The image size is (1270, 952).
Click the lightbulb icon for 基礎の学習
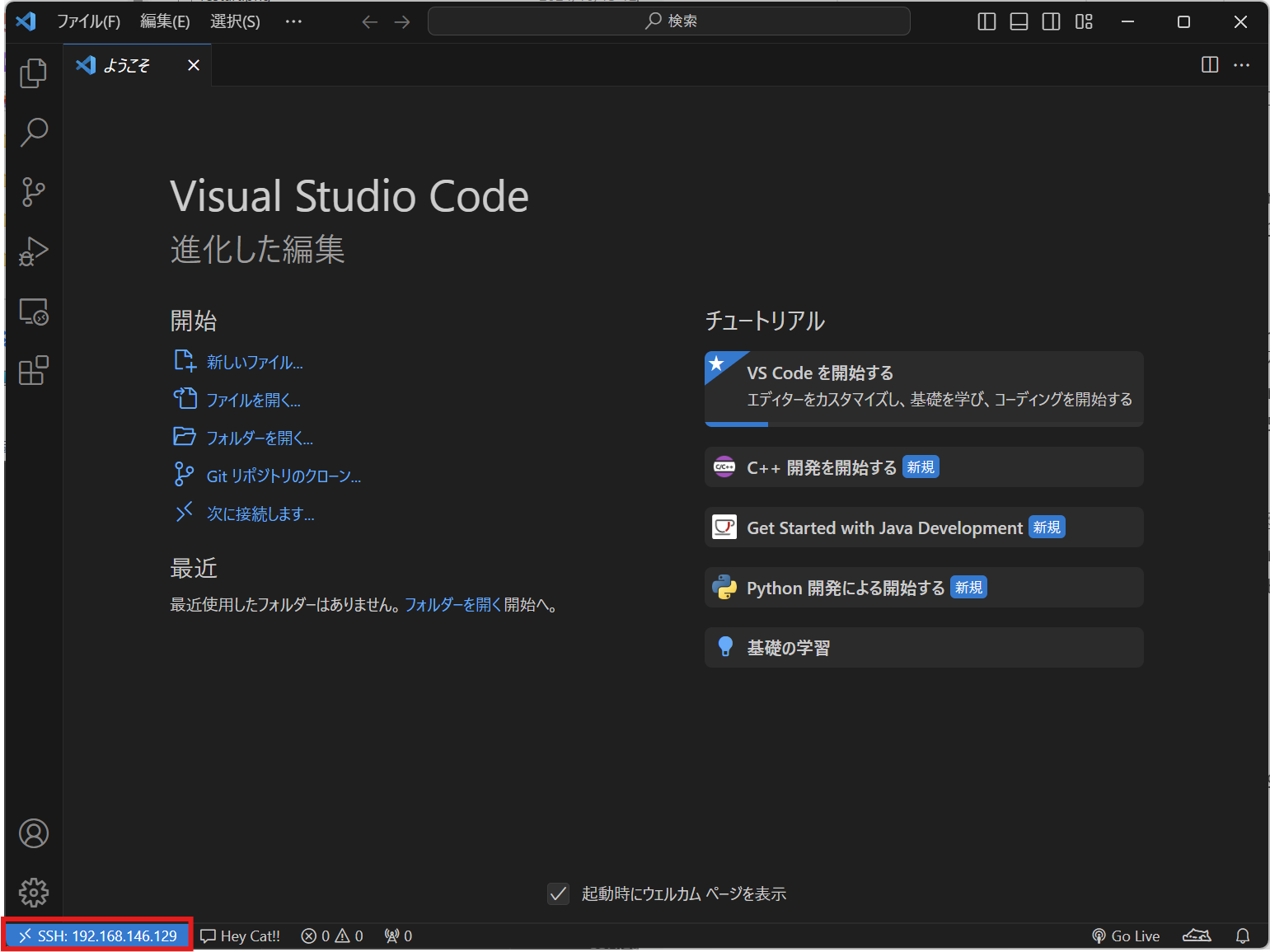(725, 647)
